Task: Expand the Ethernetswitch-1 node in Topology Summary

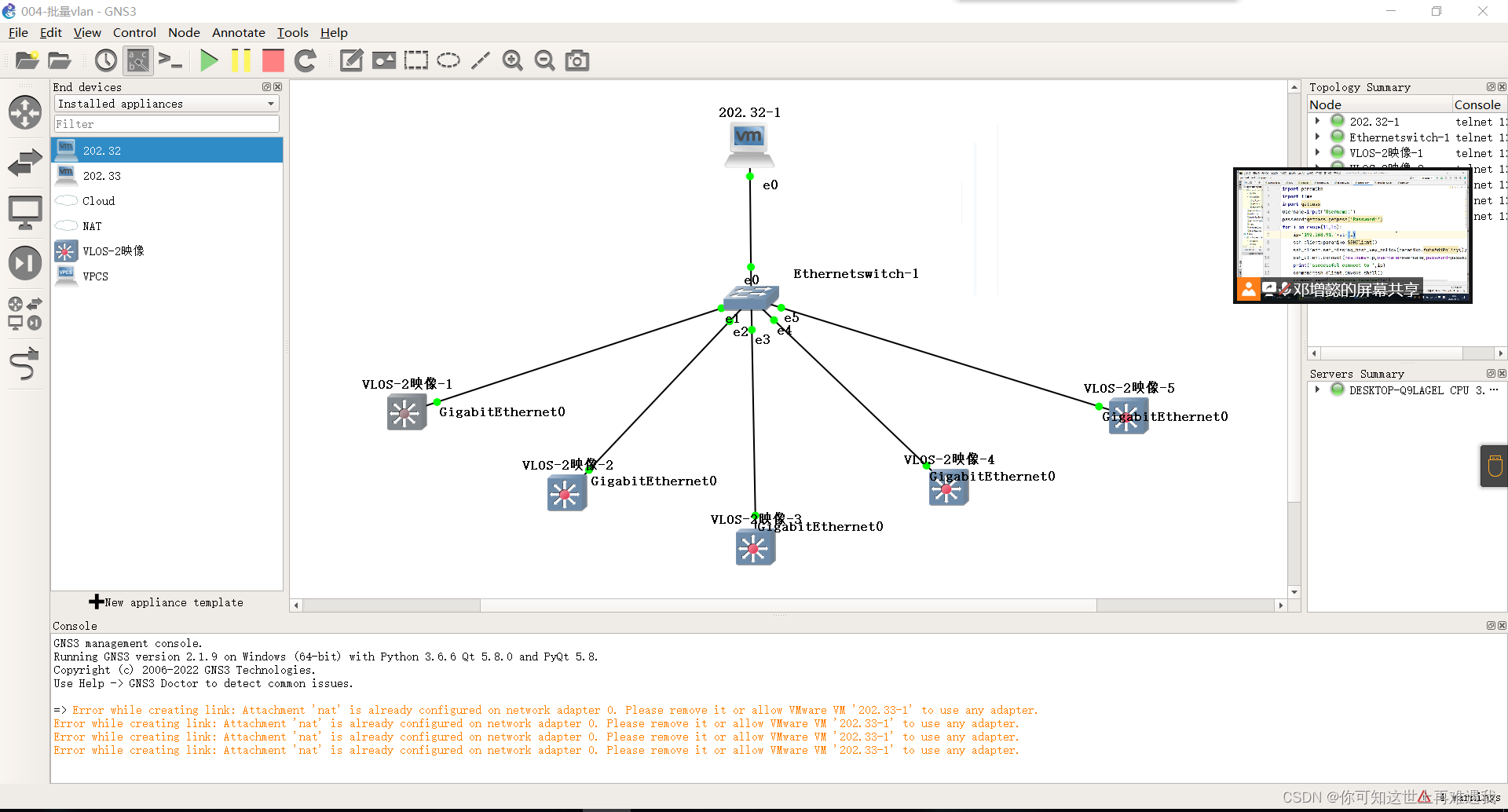Action: click(x=1318, y=137)
